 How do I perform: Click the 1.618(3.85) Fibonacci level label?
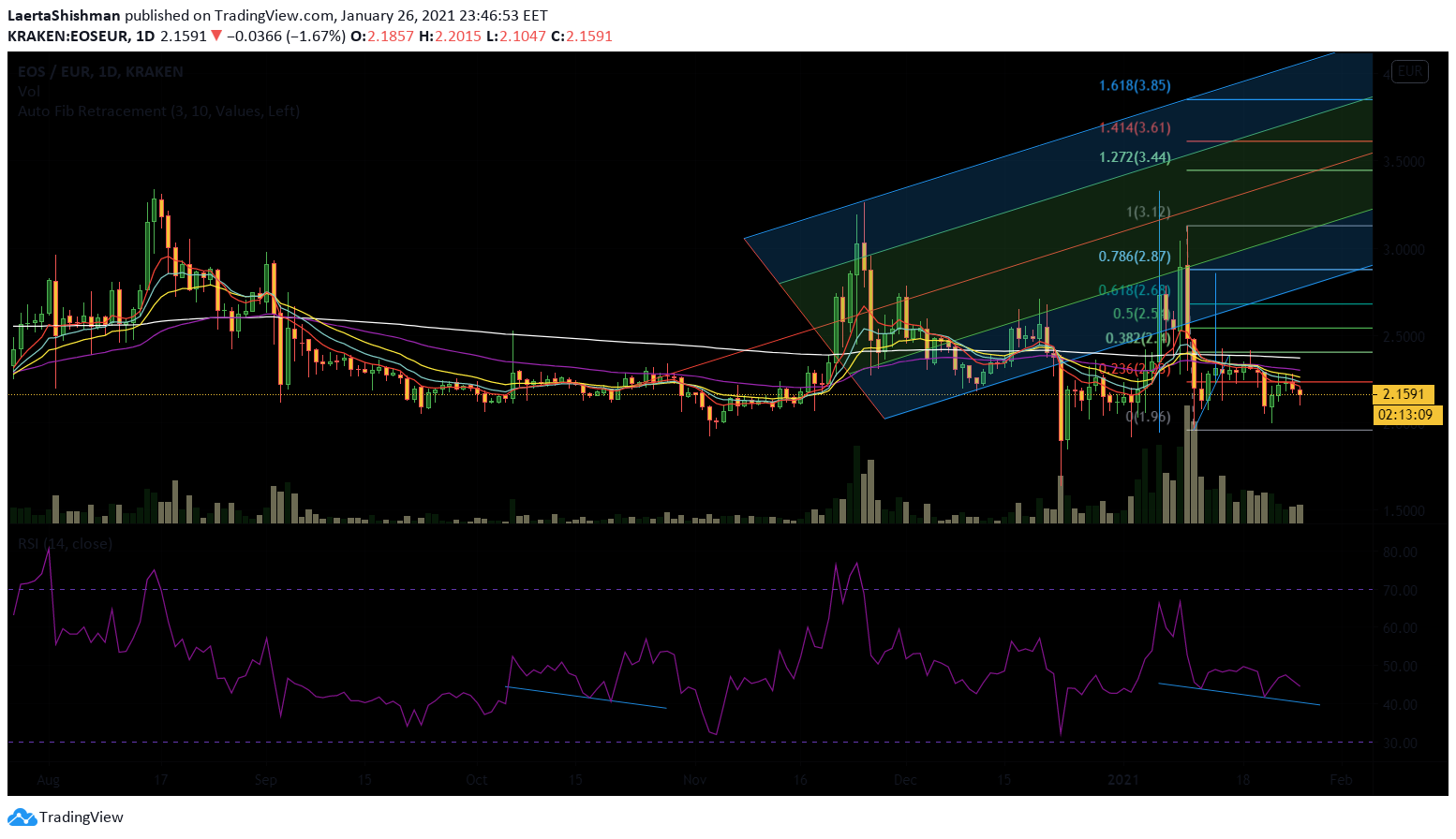coord(1135,85)
